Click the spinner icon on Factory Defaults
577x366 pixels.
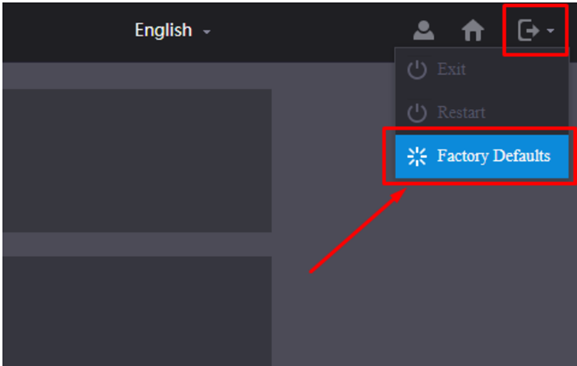[x=417, y=156]
